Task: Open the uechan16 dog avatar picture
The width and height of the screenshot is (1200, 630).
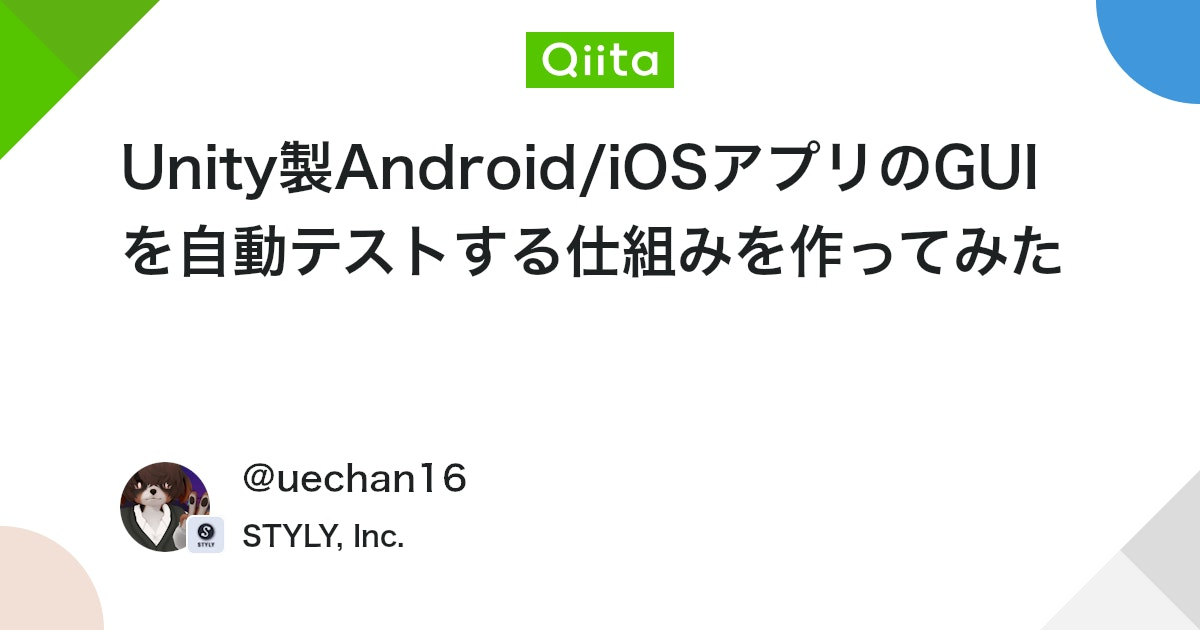Action: 165,507
